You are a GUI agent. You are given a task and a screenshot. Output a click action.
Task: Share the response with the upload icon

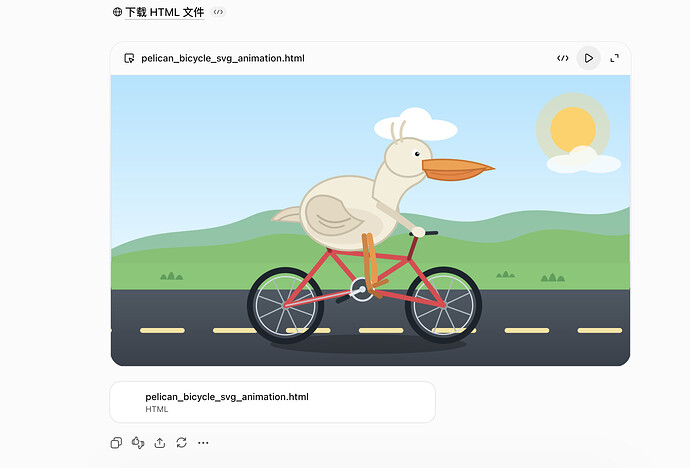[160, 443]
